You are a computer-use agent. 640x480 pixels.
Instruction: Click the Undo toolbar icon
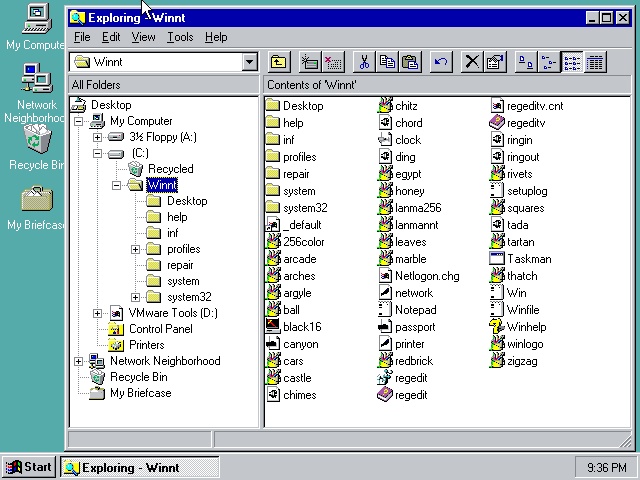pos(441,62)
